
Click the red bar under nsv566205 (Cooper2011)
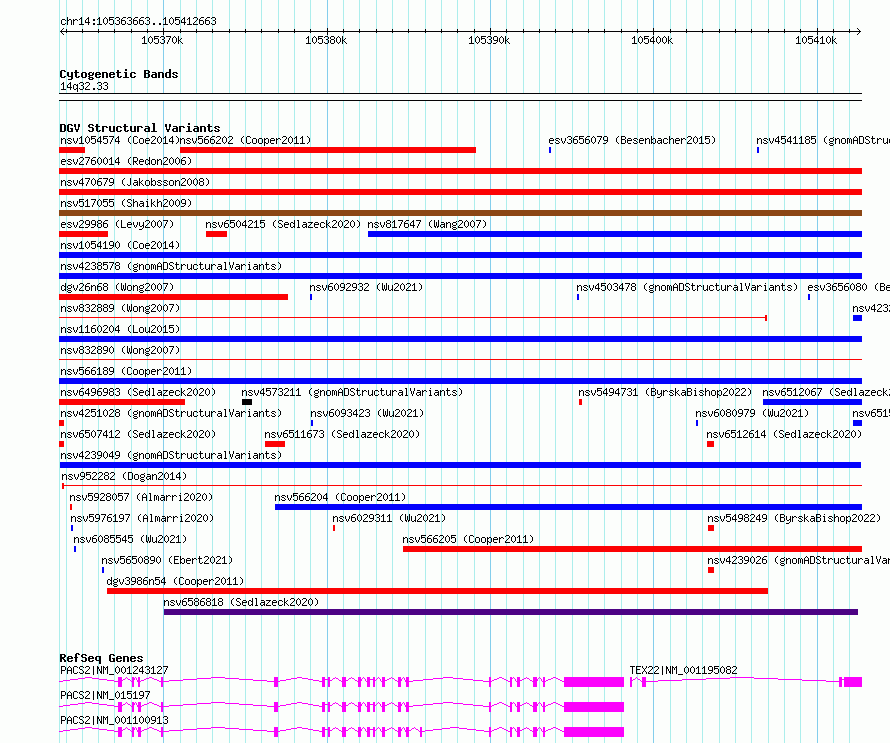point(632,549)
